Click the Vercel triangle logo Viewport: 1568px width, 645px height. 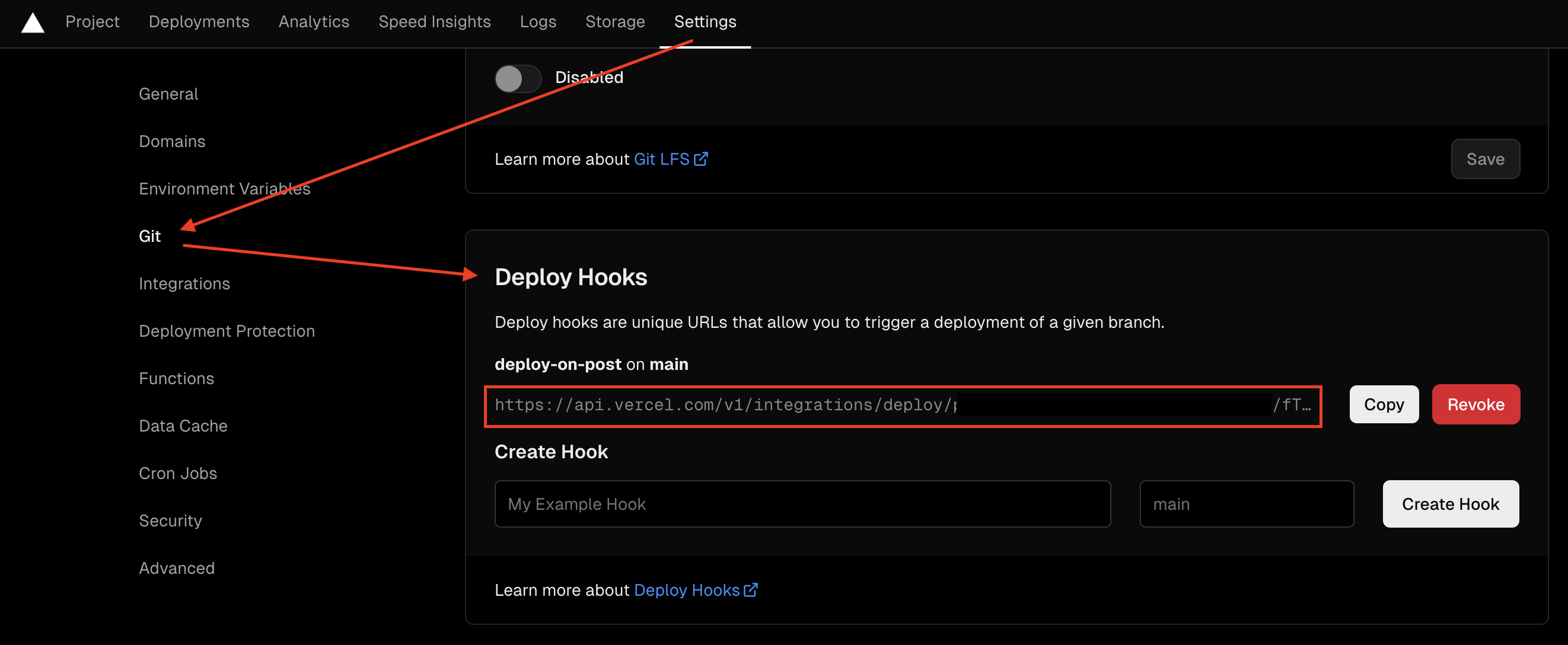[x=33, y=23]
